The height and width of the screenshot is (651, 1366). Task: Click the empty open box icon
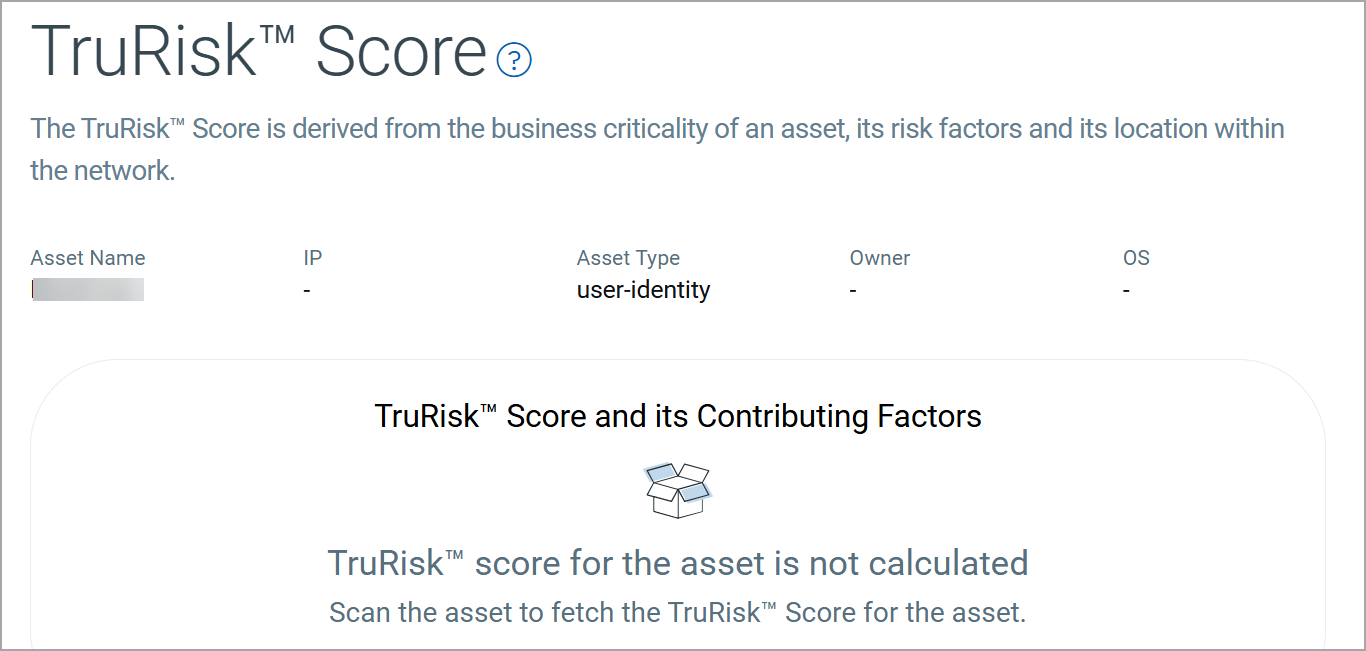point(678,490)
